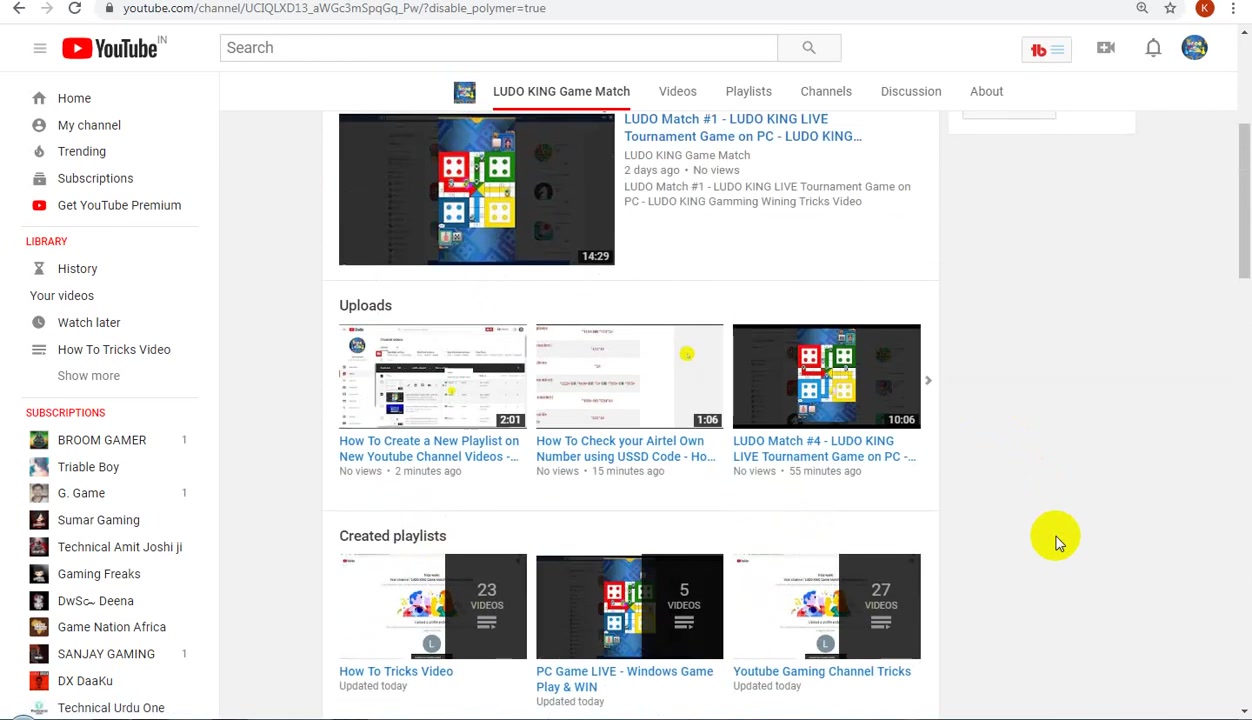Click the YouTube logo
1252x720 pixels.
[x=114, y=48]
